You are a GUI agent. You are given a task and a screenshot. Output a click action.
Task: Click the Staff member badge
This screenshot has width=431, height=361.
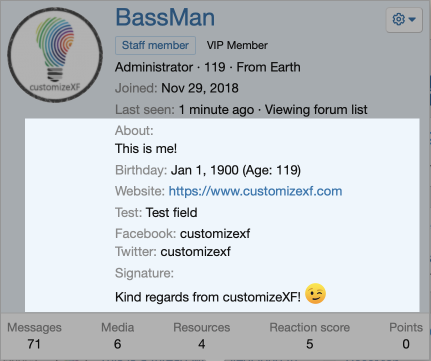coord(155,45)
